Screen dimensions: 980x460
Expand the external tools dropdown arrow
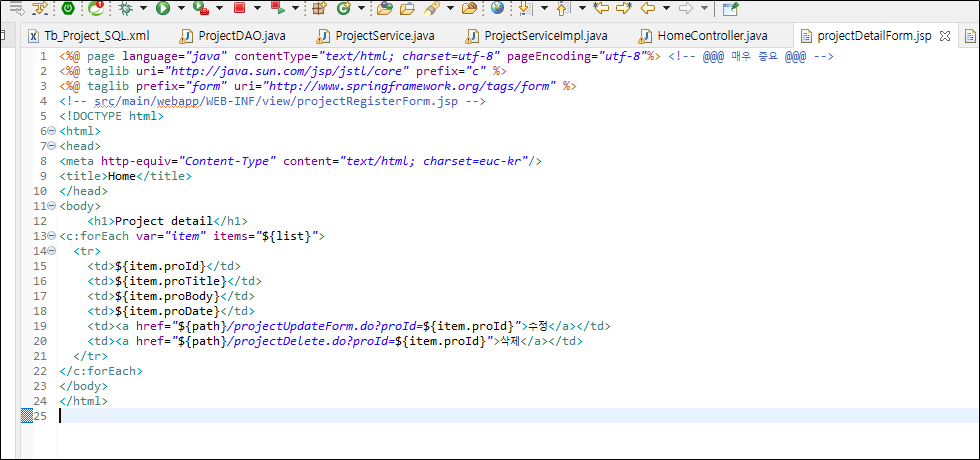tap(219, 8)
